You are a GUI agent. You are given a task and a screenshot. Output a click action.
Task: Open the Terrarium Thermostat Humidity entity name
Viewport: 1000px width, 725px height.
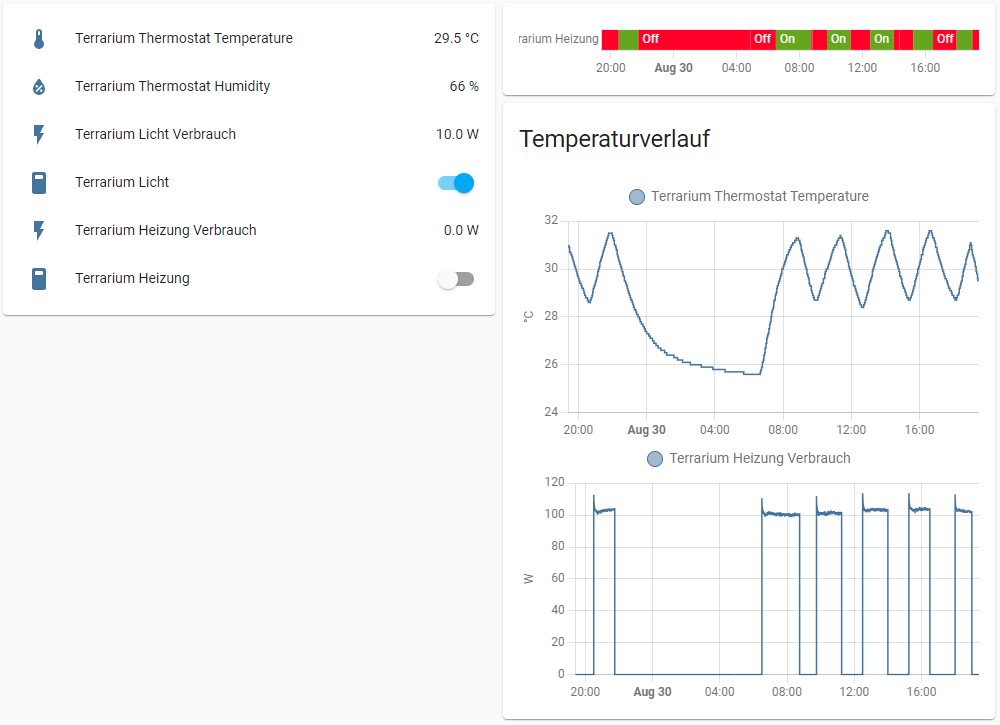(x=172, y=87)
